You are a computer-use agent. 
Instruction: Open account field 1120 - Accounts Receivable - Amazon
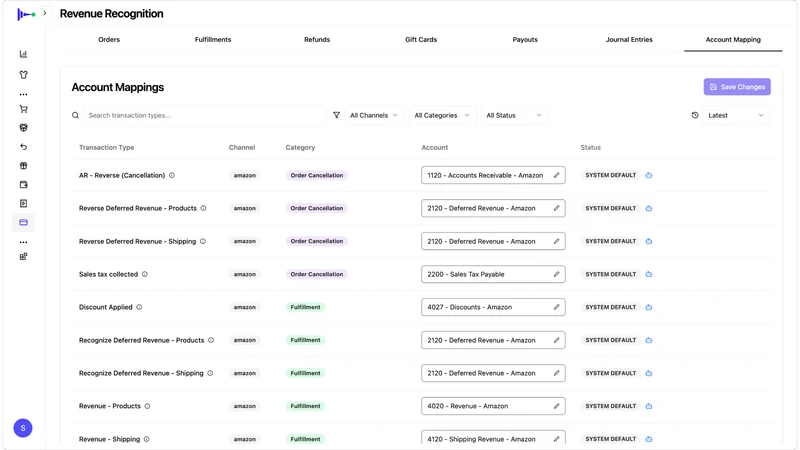coord(493,175)
